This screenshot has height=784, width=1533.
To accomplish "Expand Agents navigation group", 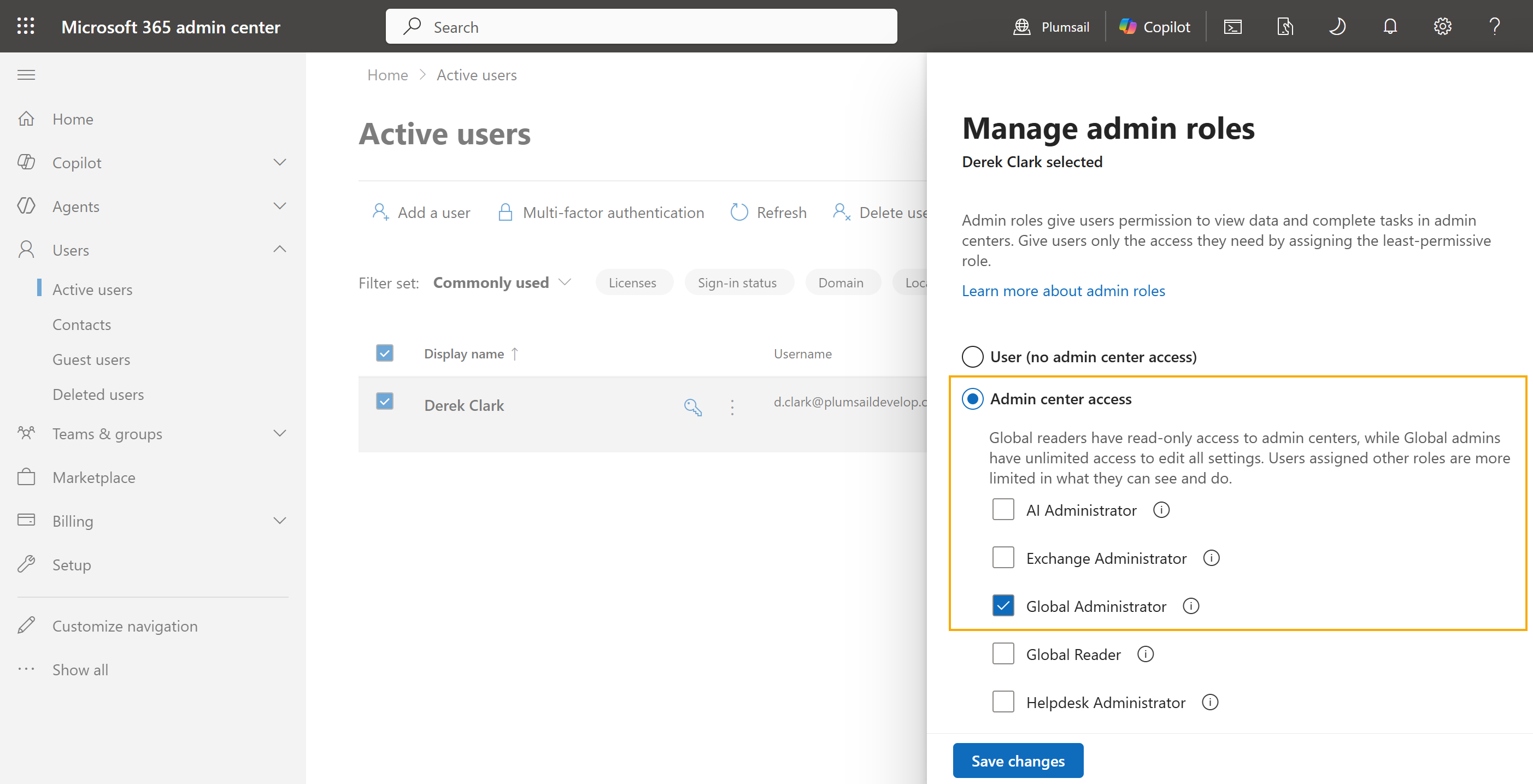I will (279, 206).
